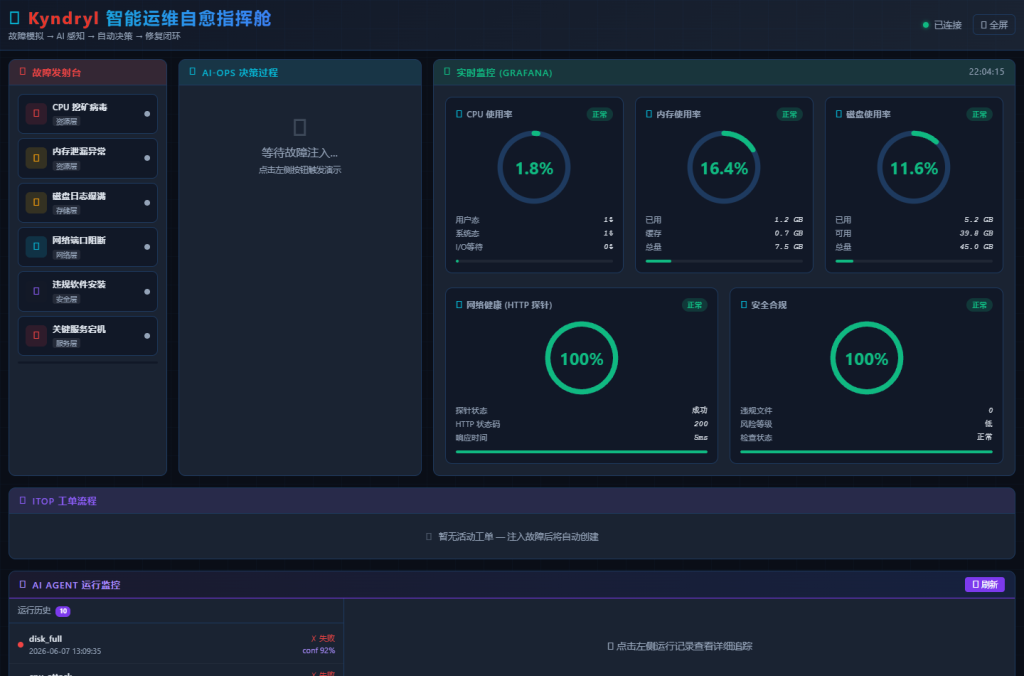
Task: Click the 22:04:15 clock in Grafana header
Action: coord(987,72)
